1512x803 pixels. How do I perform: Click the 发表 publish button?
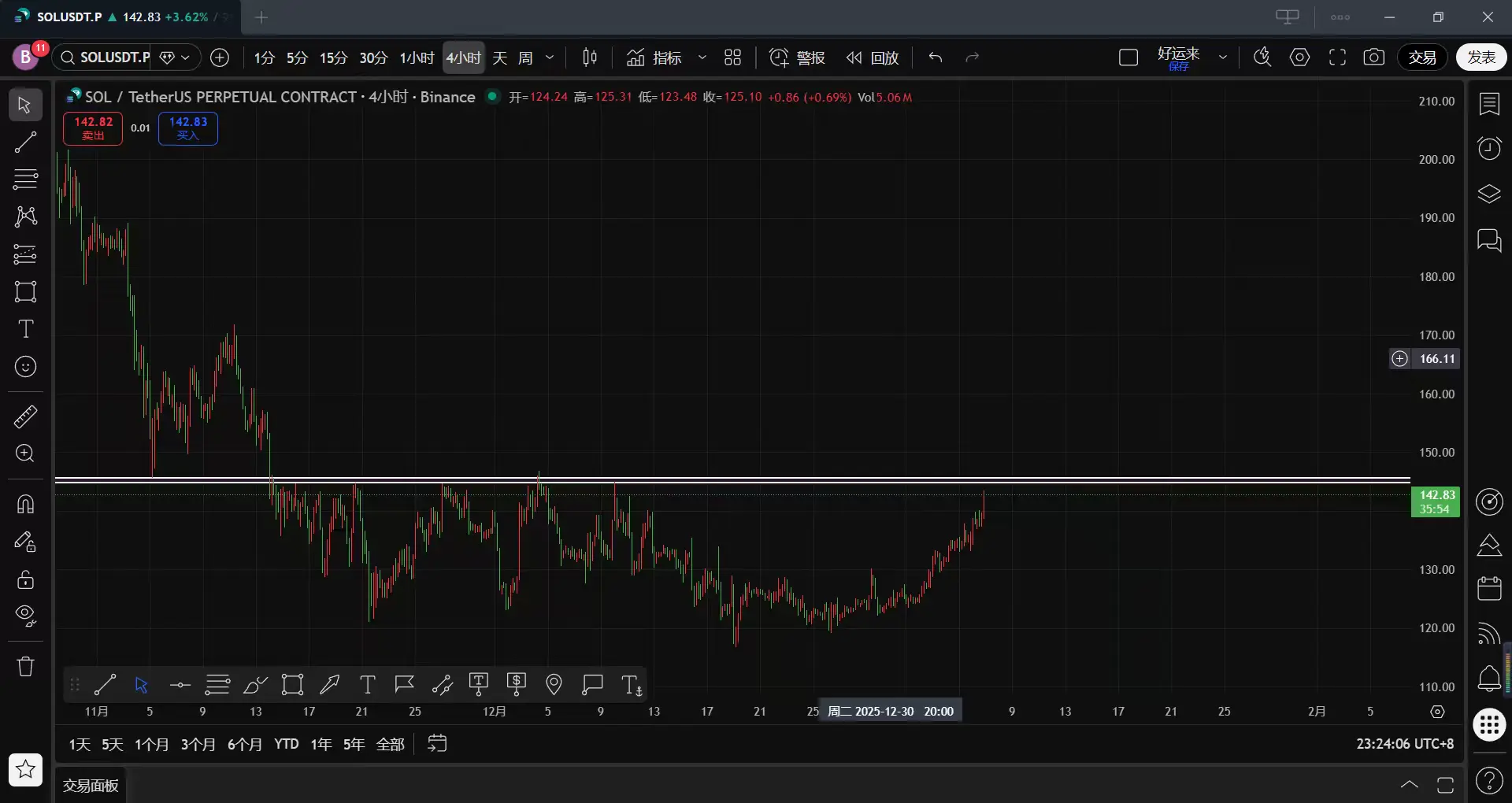(x=1481, y=57)
